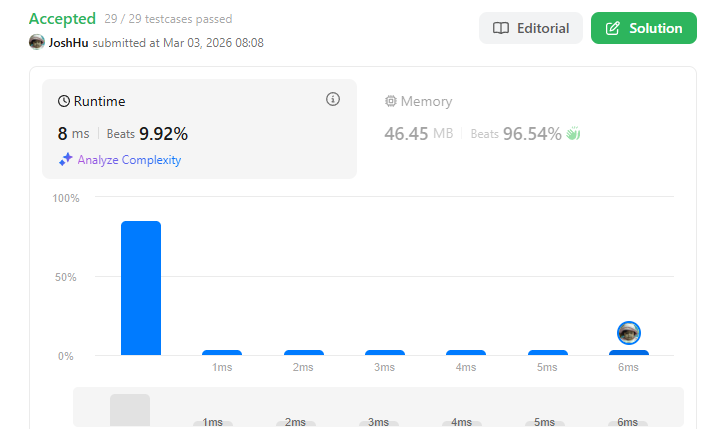Click the 6ms label in the range selector
The width and height of the screenshot is (712, 429).
(x=628, y=422)
